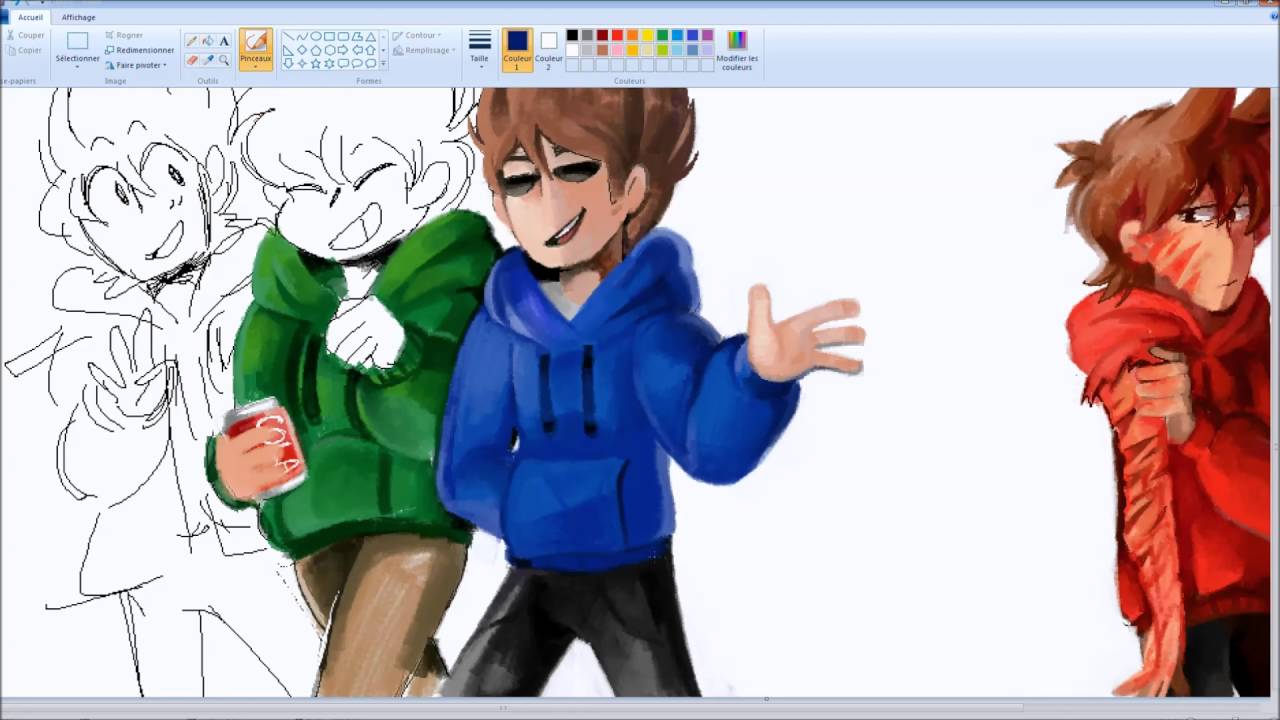Select the Text tool
Image resolution: width=1280 pixels, height=720 pixels.
click(224, 41)
